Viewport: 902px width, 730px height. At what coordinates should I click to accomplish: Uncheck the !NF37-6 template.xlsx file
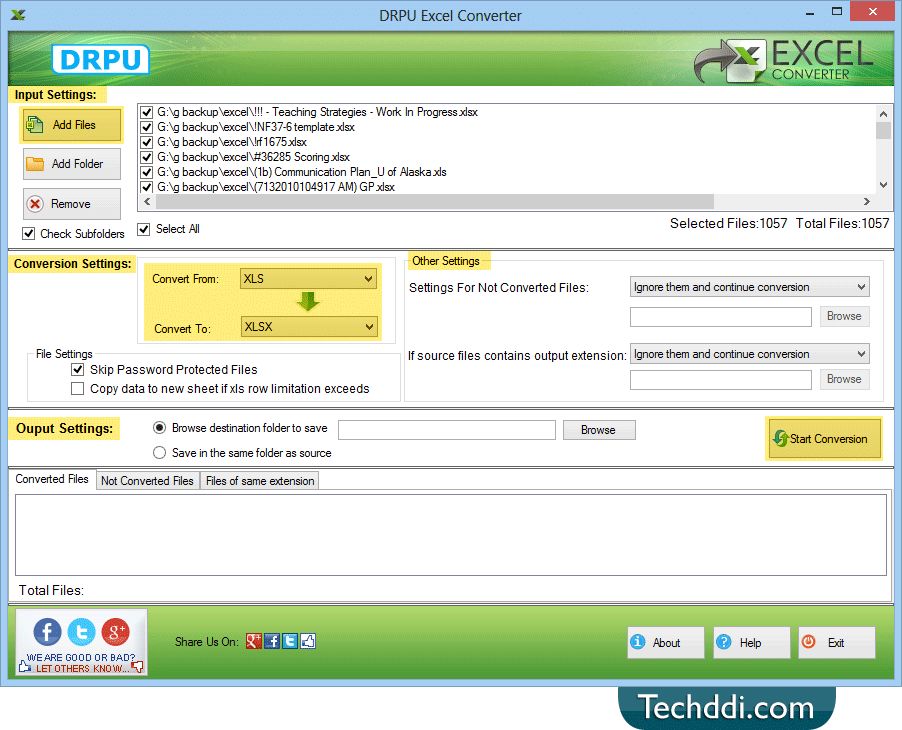coord(147,127)
